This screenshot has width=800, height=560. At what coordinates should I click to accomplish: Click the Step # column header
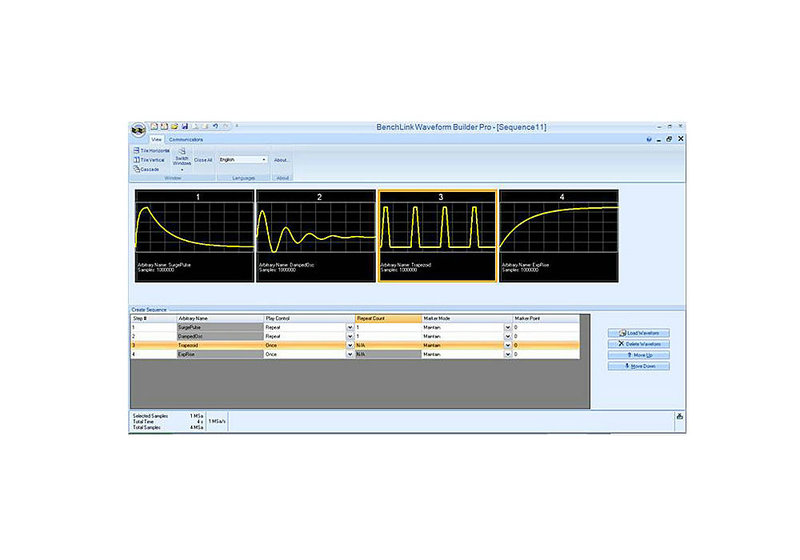coord(154,318)
